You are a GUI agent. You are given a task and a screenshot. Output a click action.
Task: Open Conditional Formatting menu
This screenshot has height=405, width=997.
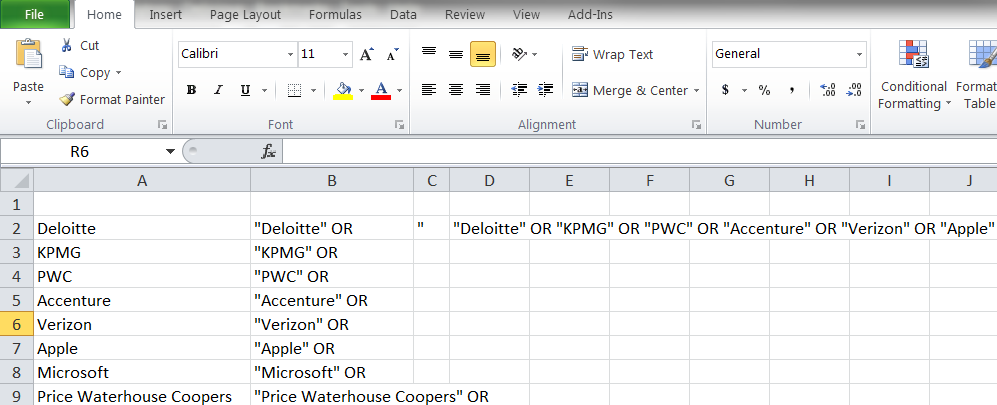click(x=914, y=75)
